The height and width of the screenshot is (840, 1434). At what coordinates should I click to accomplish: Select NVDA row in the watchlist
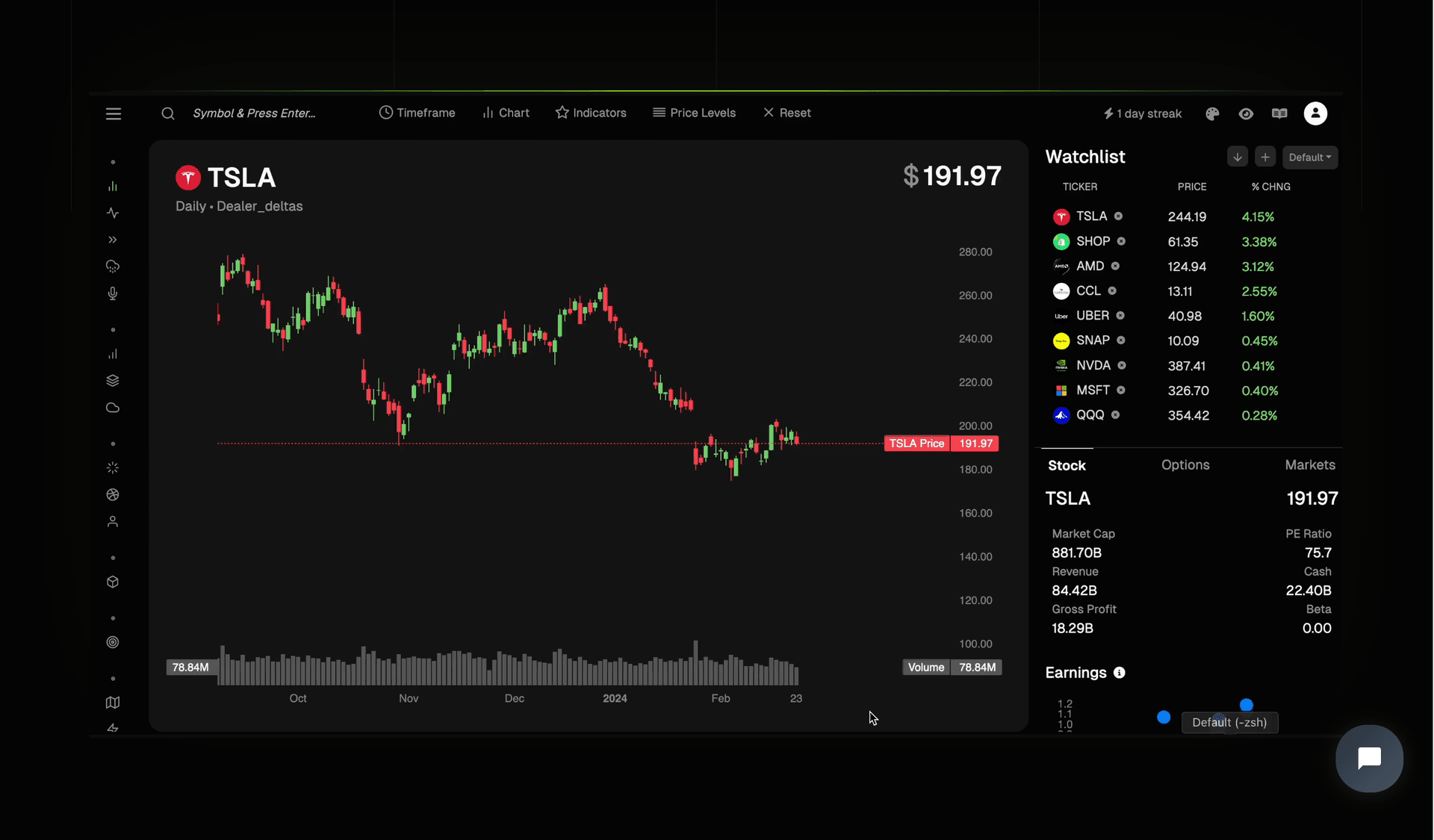point(1192,366)
